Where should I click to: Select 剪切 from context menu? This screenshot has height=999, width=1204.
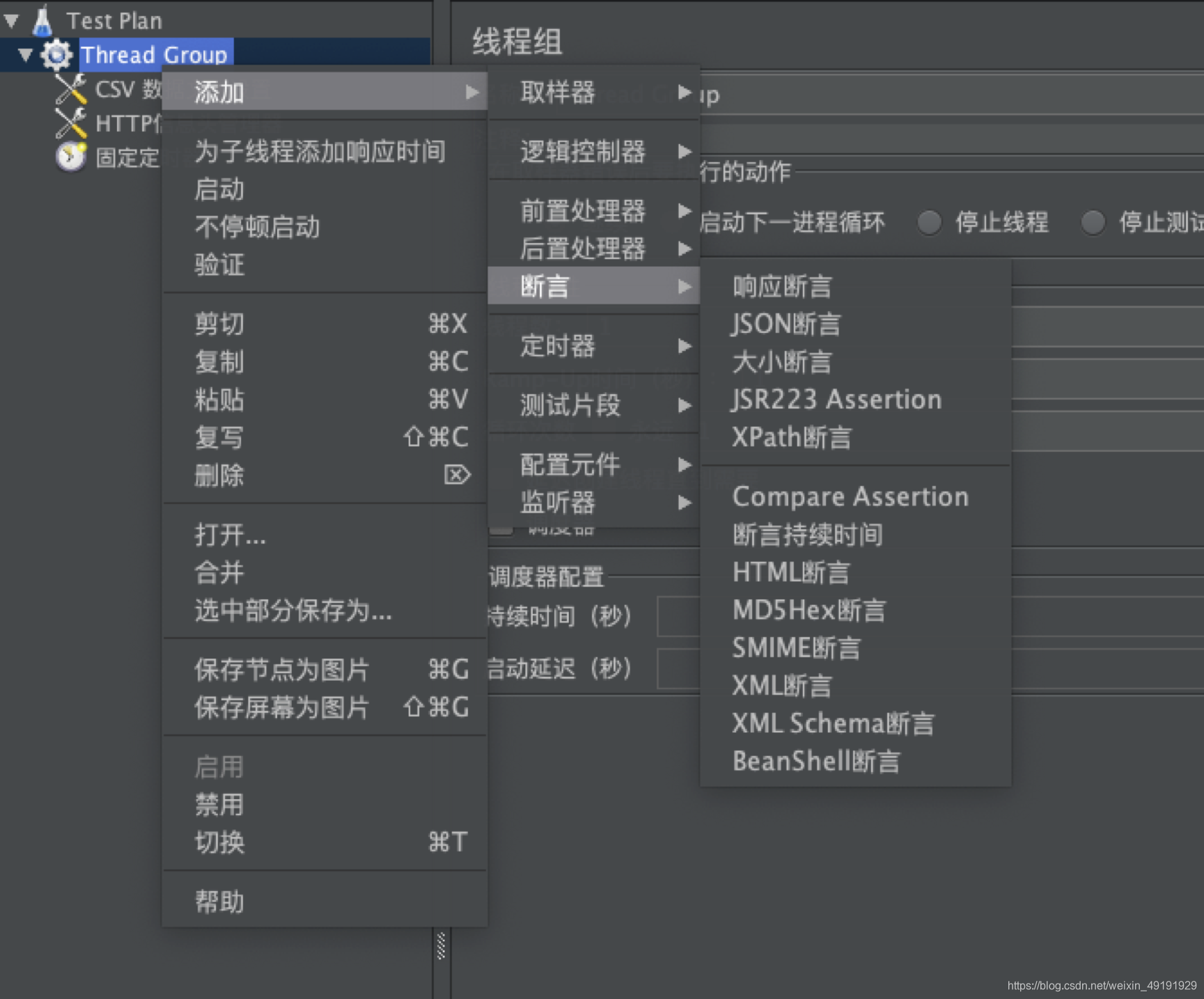pyautogui.click(x=325, y=324)
